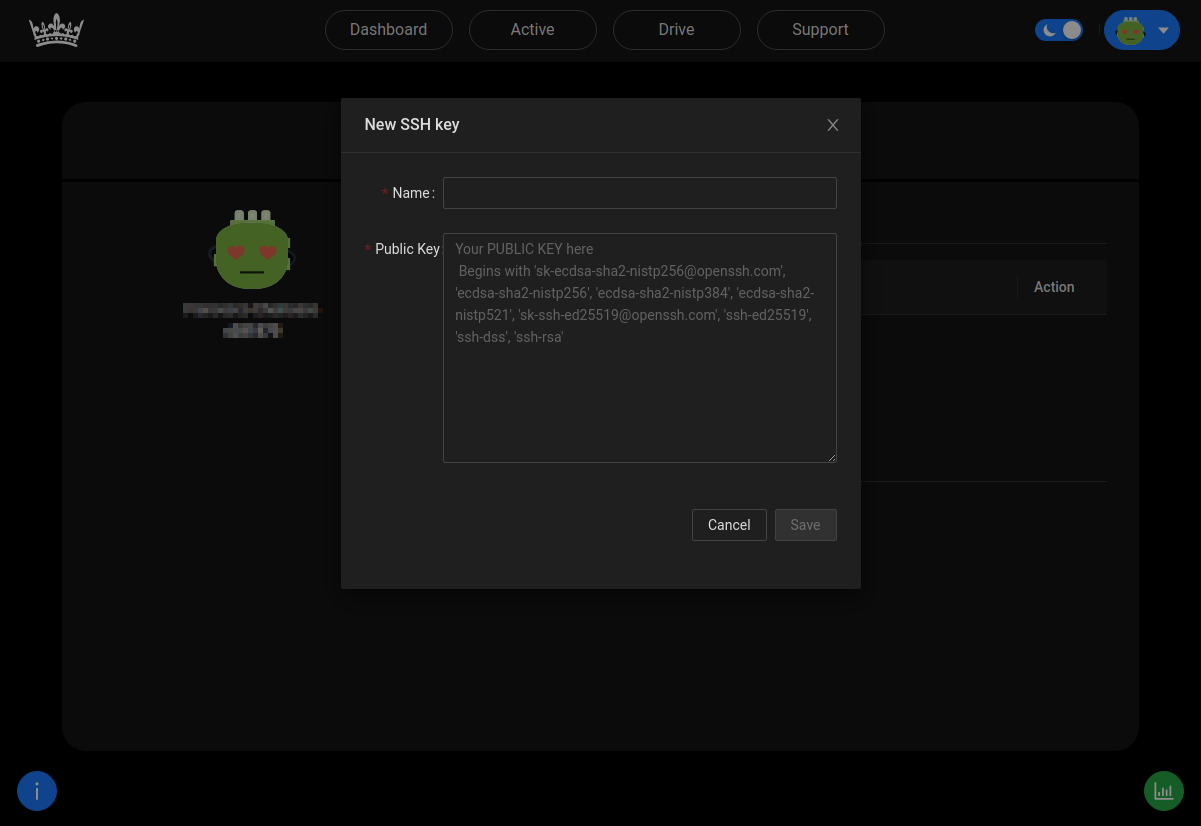Click inside the Name input field
The image size is (1201, 826).
pos(639,193)
